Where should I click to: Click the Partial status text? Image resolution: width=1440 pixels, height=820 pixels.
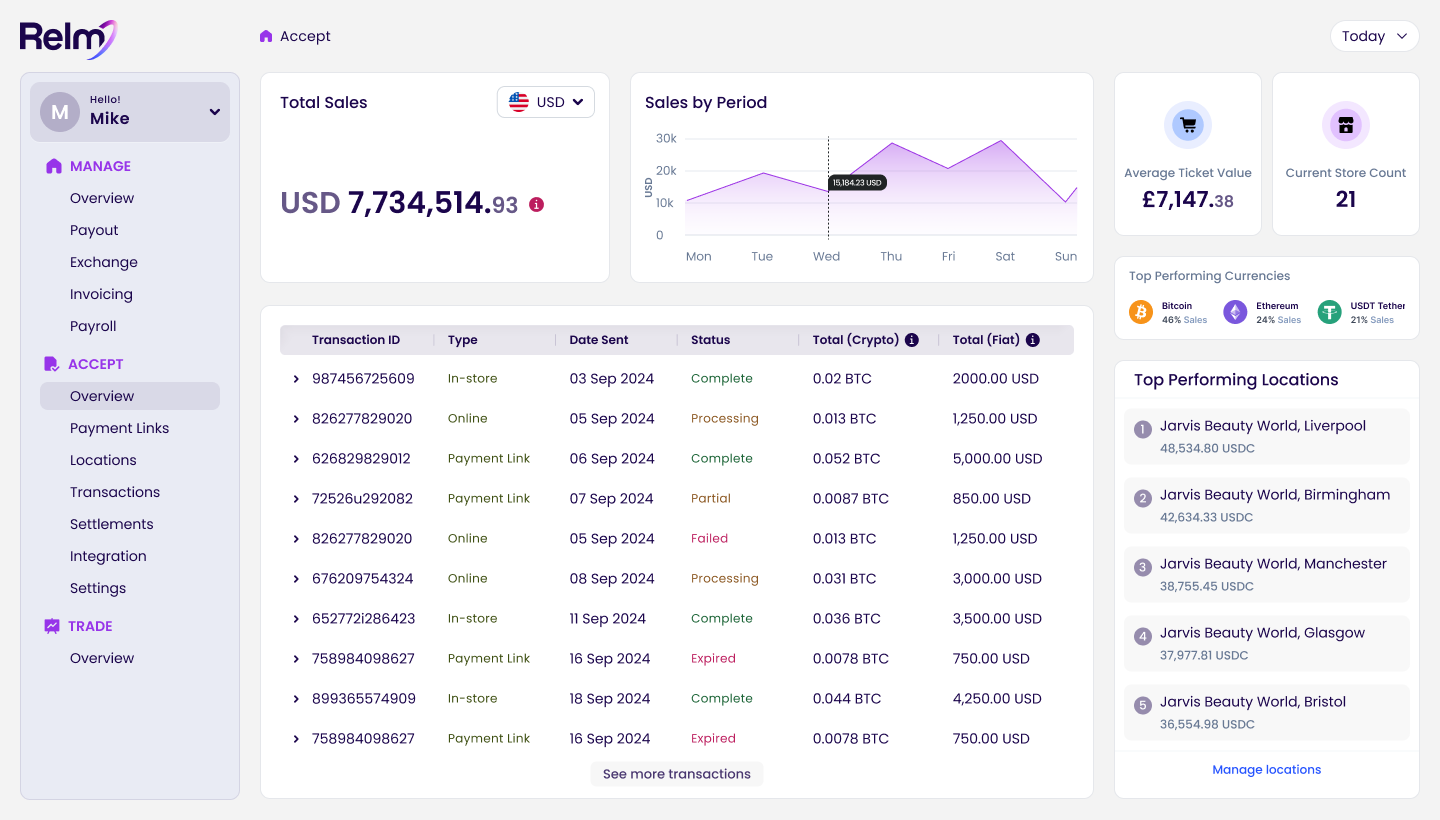[x=711, y=498]
